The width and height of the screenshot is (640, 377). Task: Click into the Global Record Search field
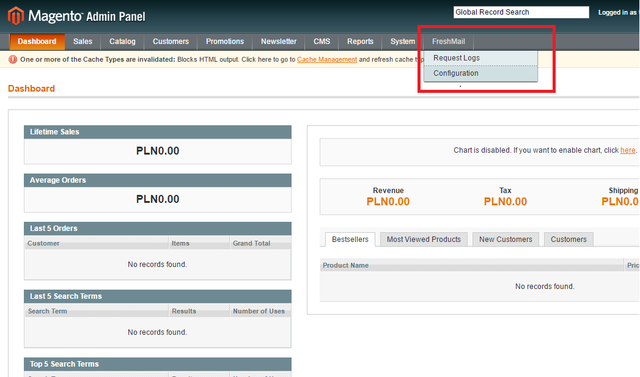coord(521,12)
